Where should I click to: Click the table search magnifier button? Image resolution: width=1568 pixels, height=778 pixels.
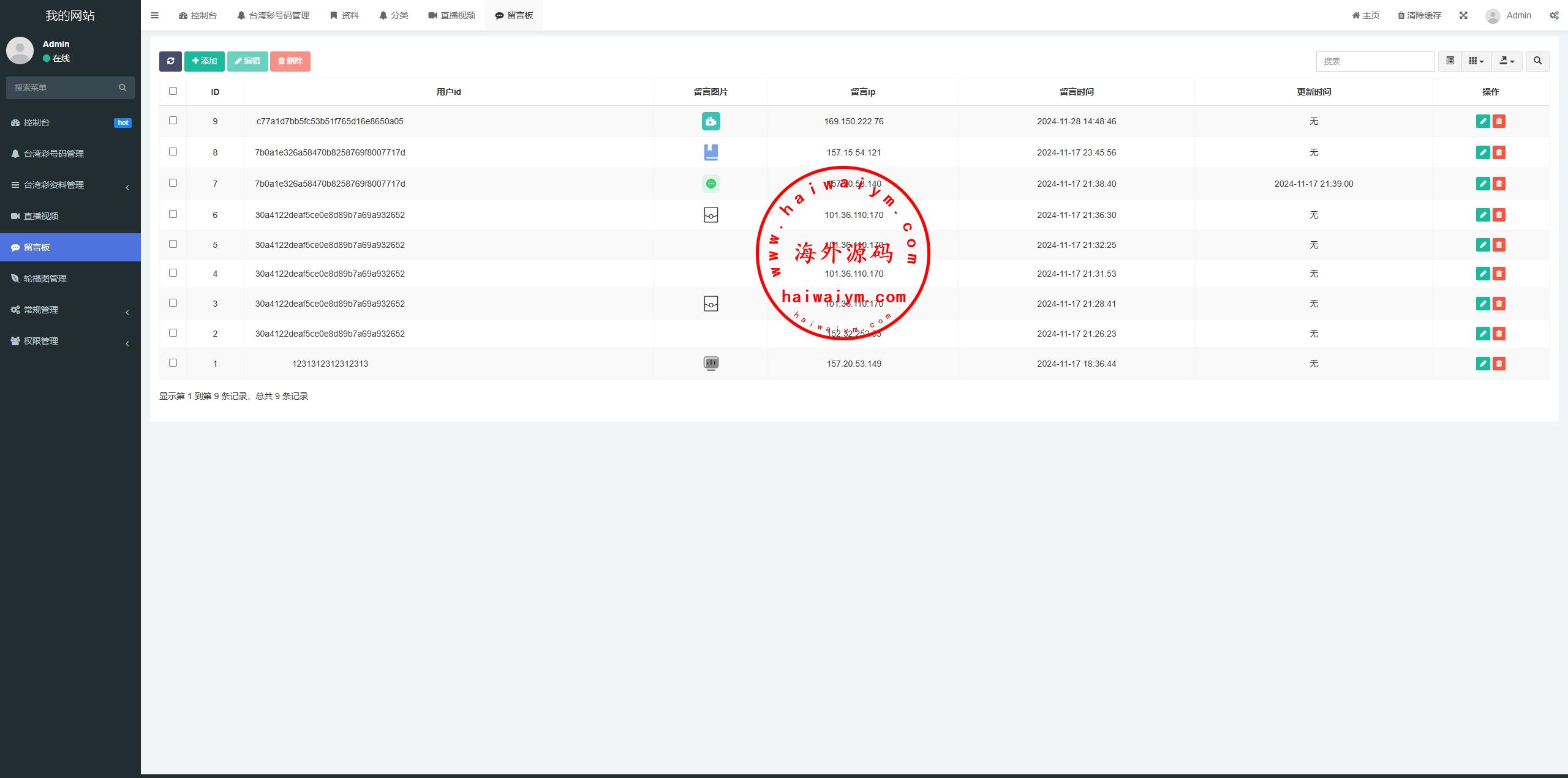1537,61
